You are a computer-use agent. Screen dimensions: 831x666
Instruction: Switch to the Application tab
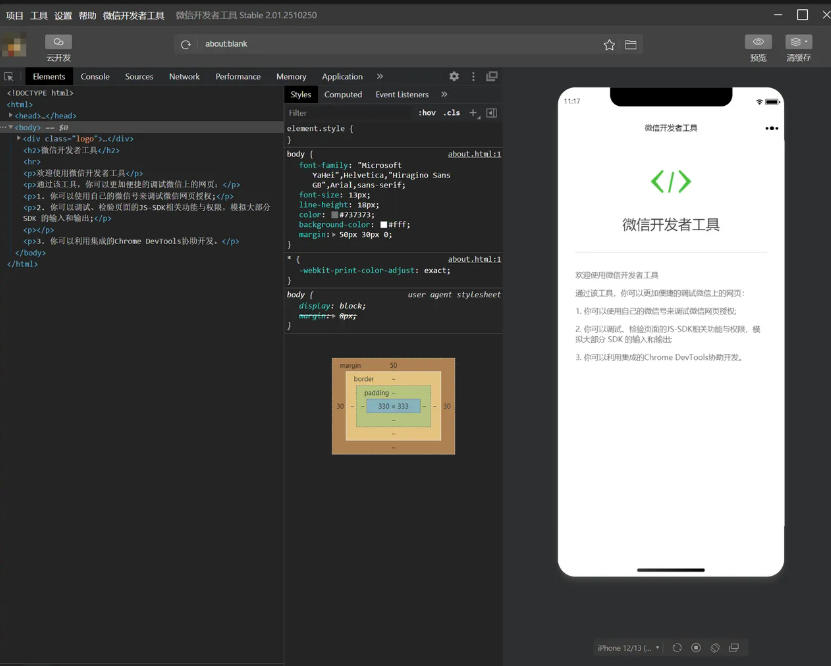342,77
